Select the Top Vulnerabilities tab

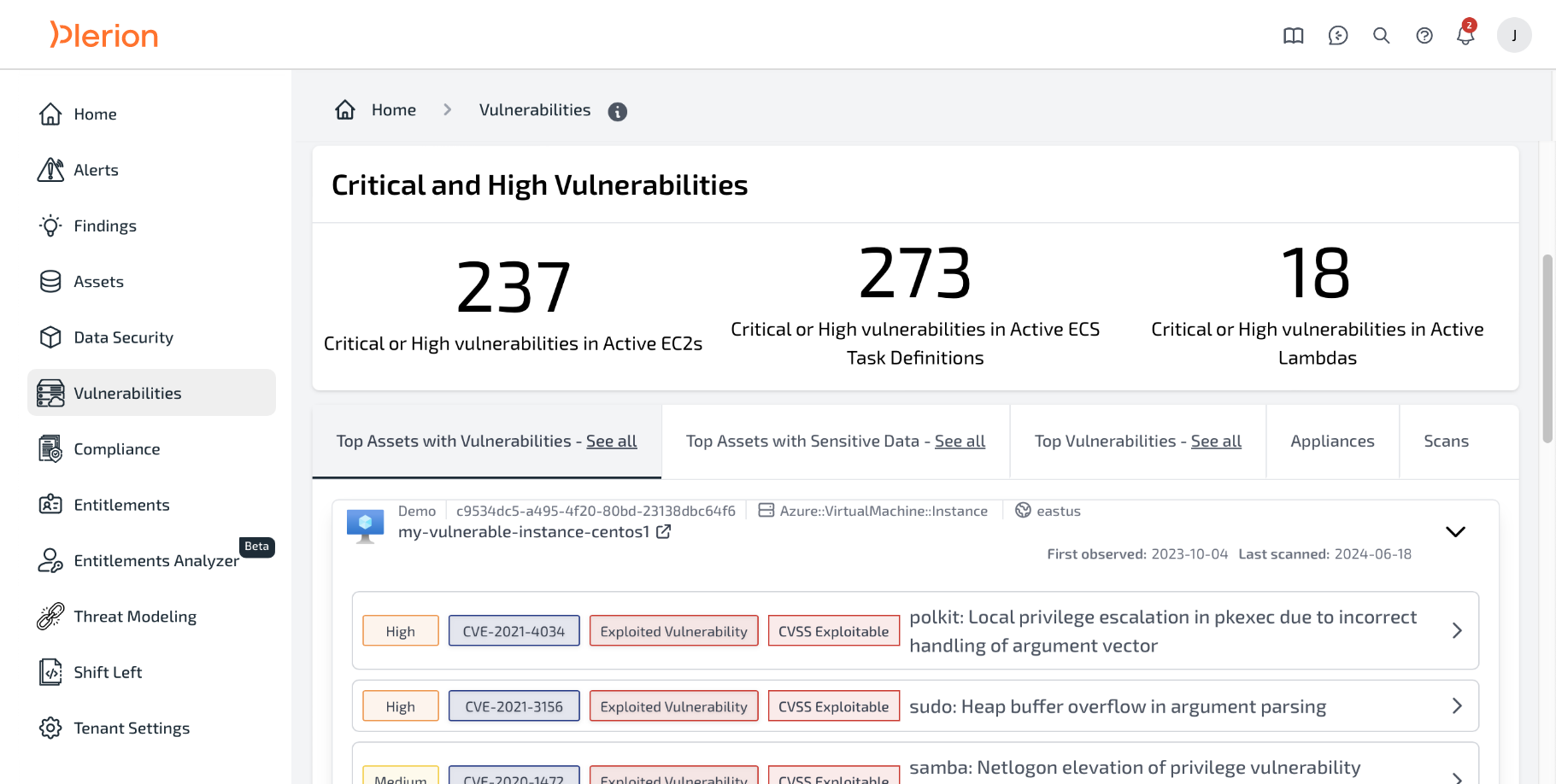tap(1138, 442)
